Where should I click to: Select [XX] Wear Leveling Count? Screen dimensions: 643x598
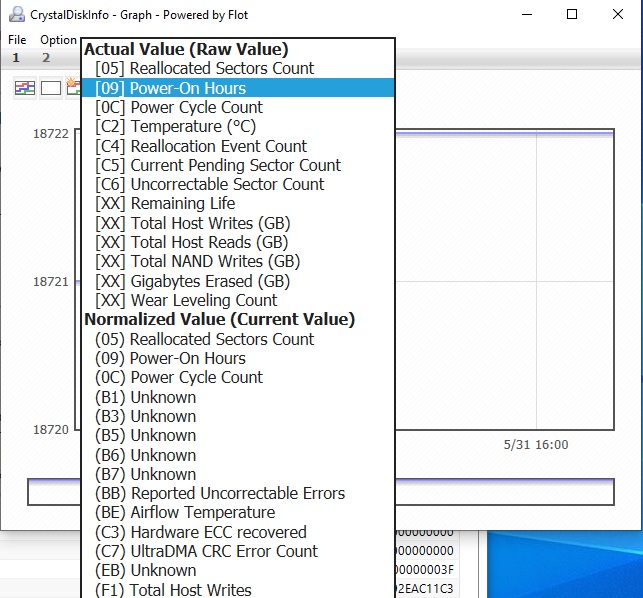(238, 301)
